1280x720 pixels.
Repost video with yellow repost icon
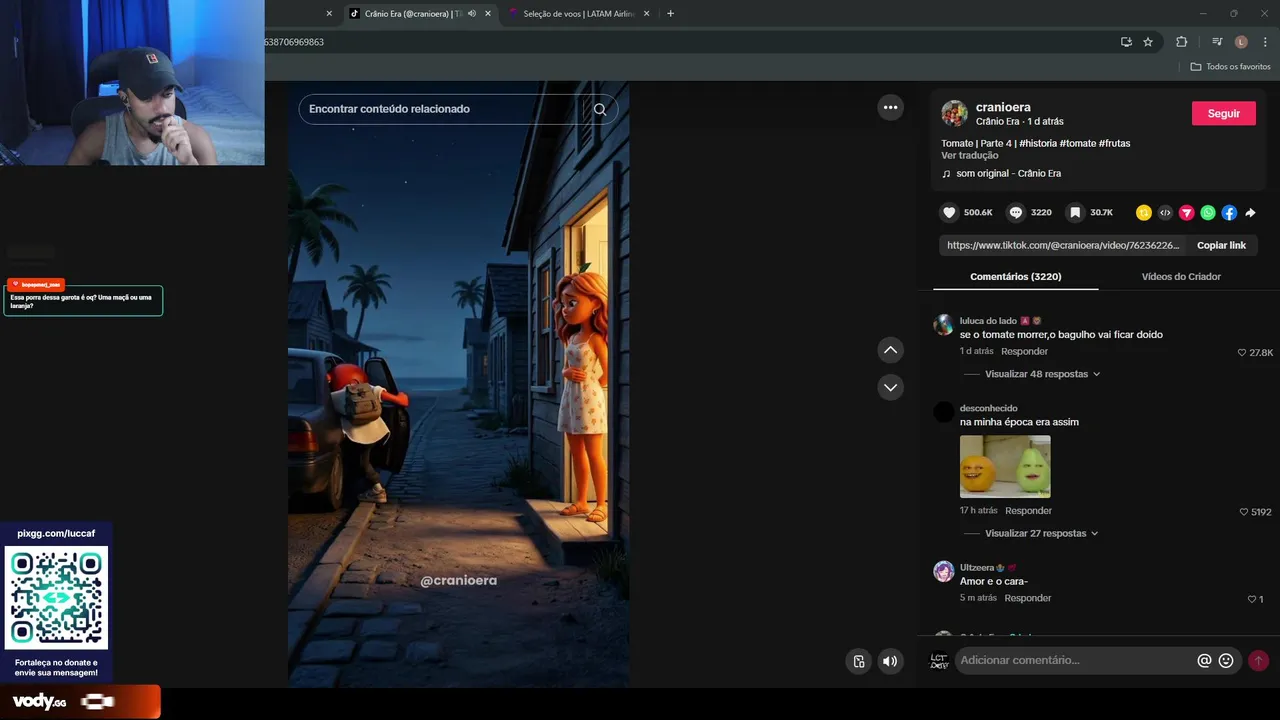click(1144, 213)
